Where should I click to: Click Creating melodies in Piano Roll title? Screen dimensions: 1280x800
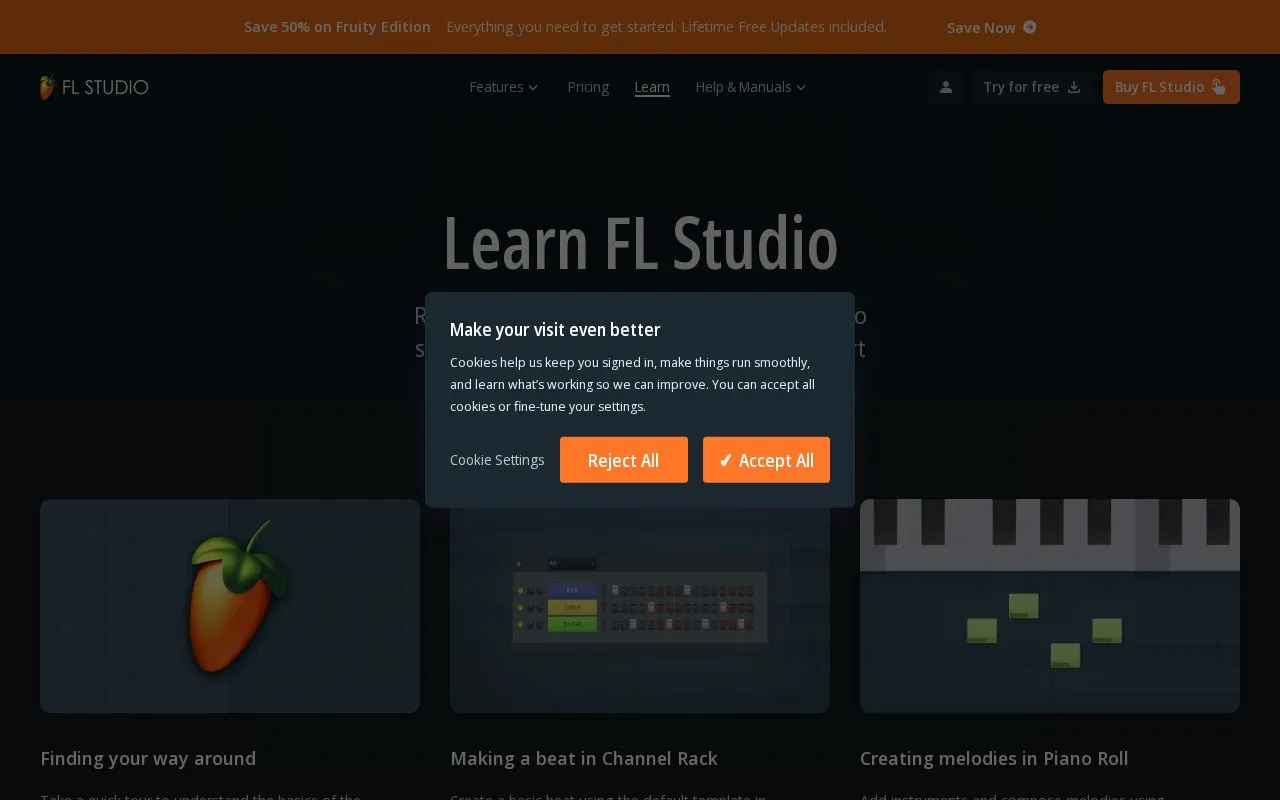click(994, 759)
